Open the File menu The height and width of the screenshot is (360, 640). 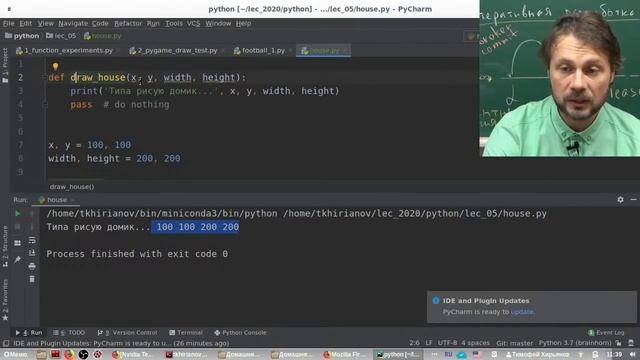(8, 23)
